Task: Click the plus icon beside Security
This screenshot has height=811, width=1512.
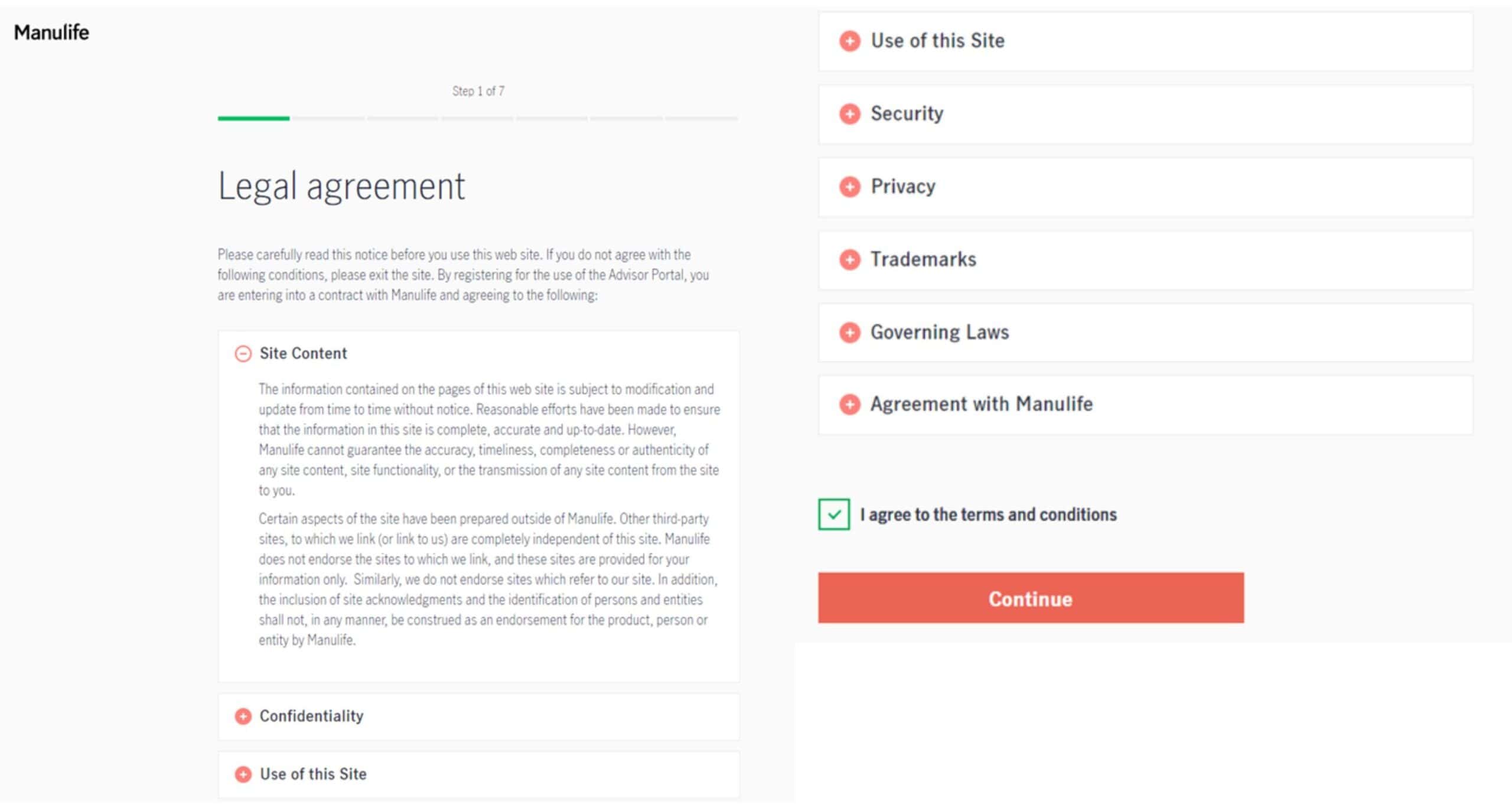Action: tap(849, 114)
